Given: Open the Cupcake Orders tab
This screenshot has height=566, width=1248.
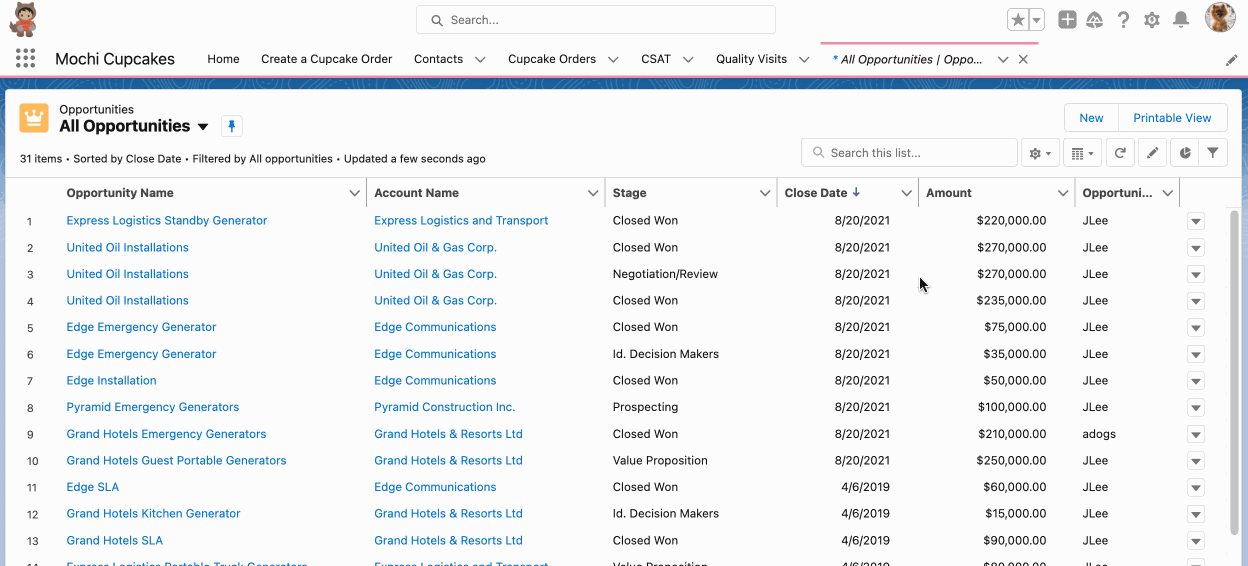Looking at the screenshot, I should tap(552, 59).
